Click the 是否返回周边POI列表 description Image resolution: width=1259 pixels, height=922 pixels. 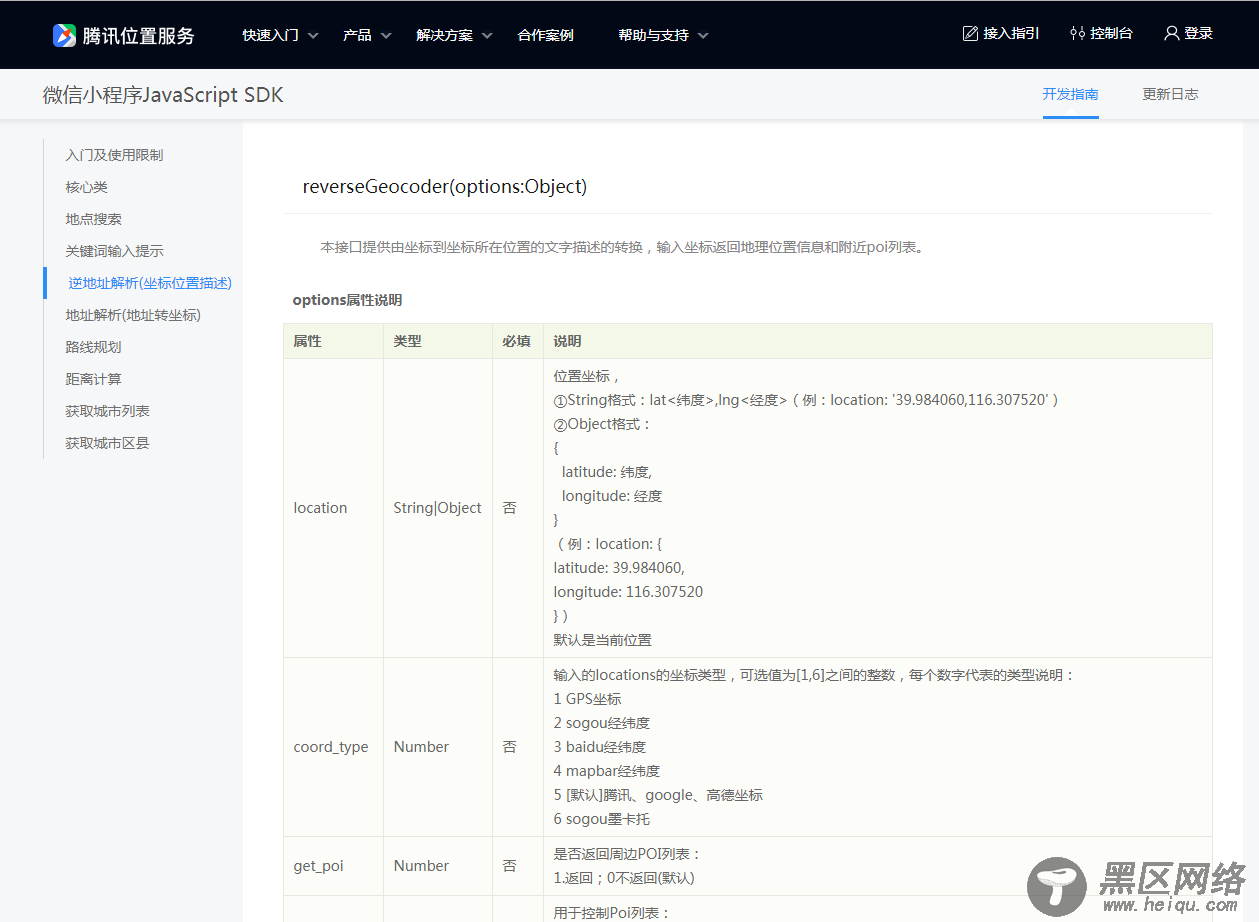[628, 854]
